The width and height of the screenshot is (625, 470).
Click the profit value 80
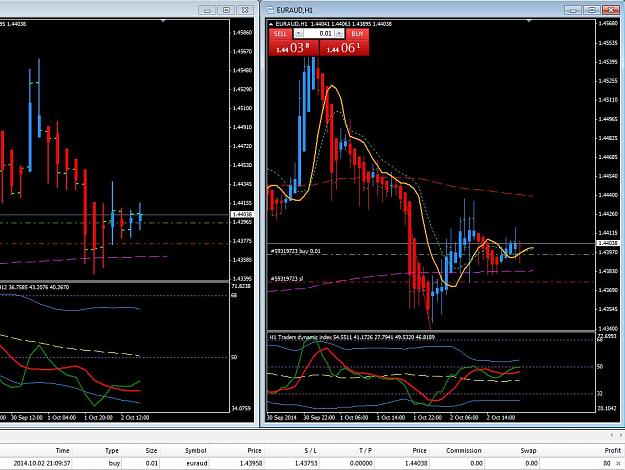pos(607,463)
